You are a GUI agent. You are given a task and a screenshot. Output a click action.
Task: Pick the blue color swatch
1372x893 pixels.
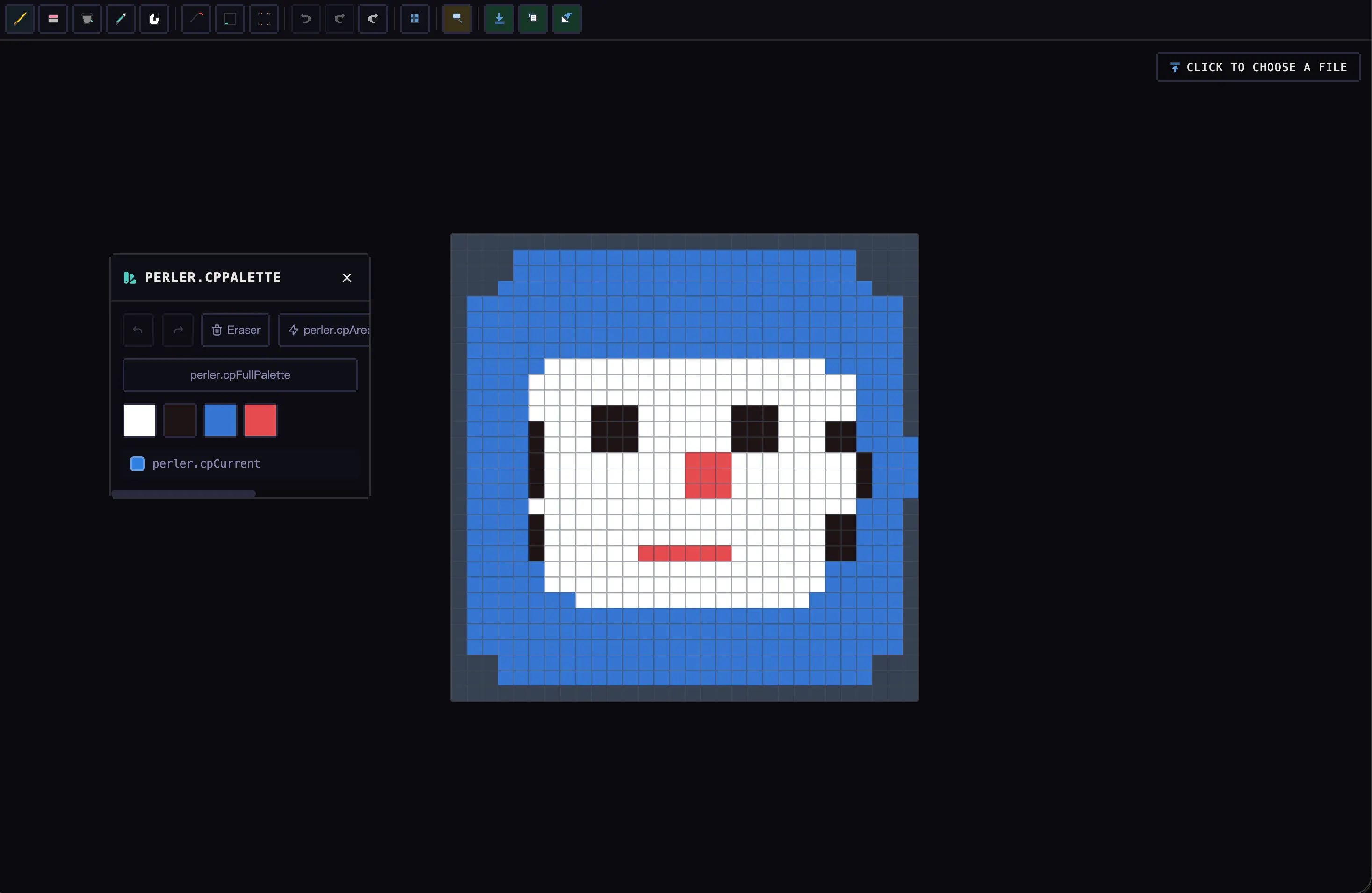220,420
